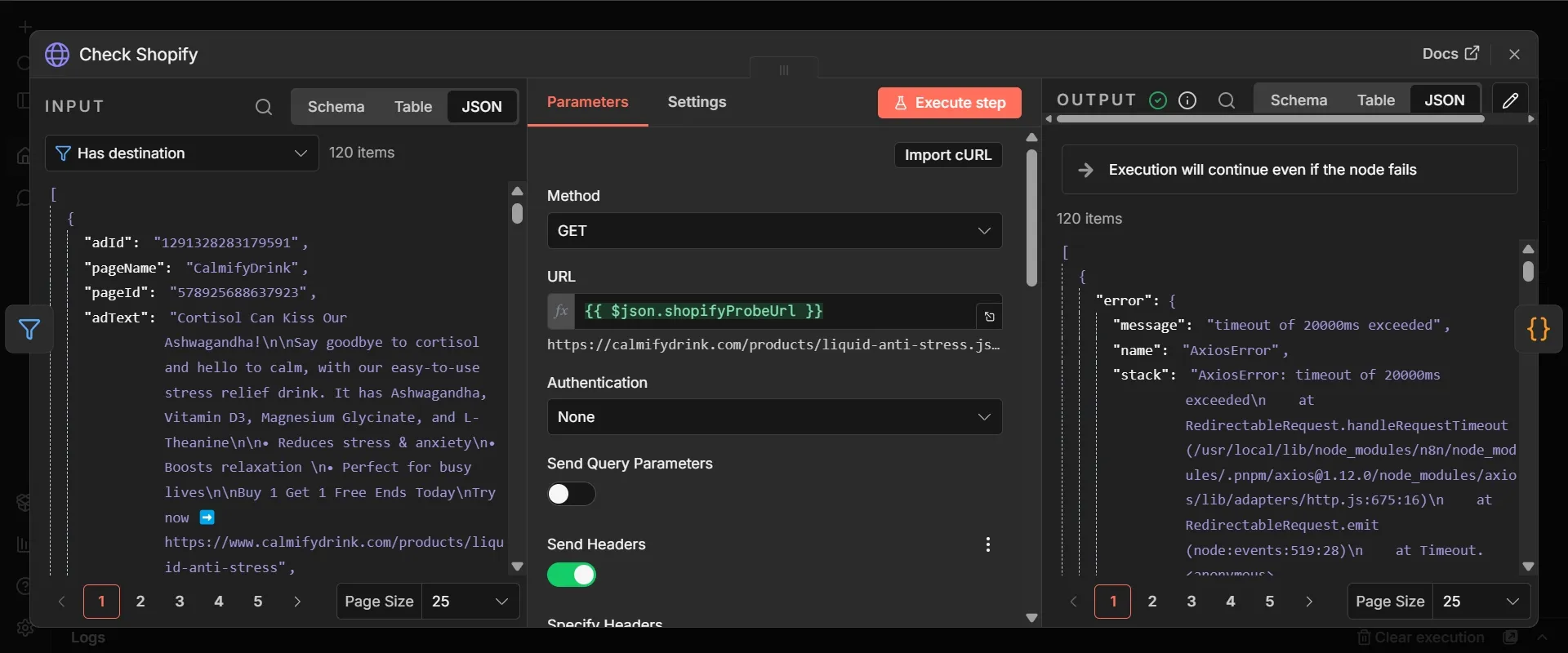The height and width of the screenshot is (653, 1568).
Task: Switch input view to Schema
Action: click(336, 107)
